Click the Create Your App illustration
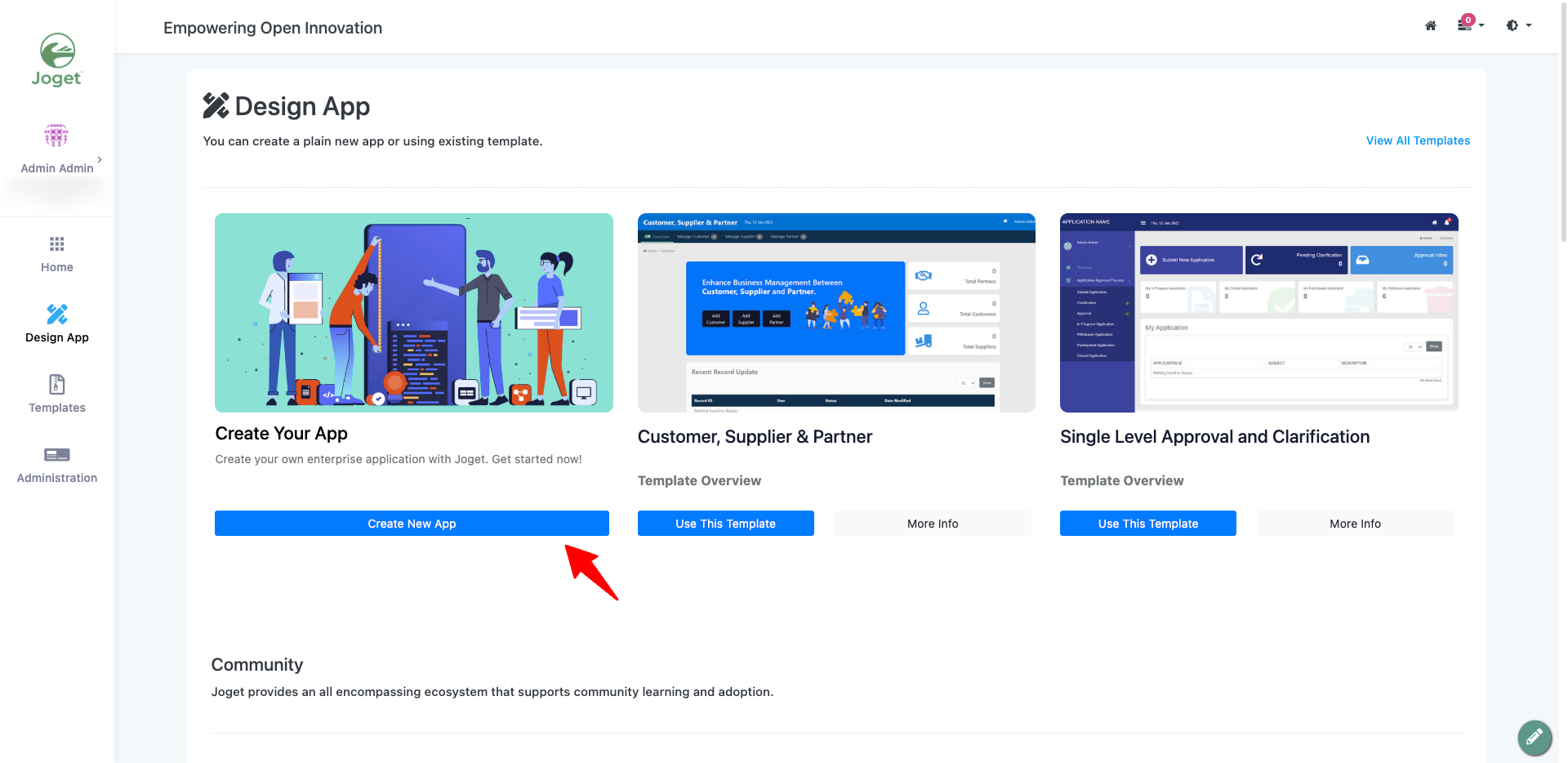The height and width of the screenshot is (763, 1568). tap(414, 313)
